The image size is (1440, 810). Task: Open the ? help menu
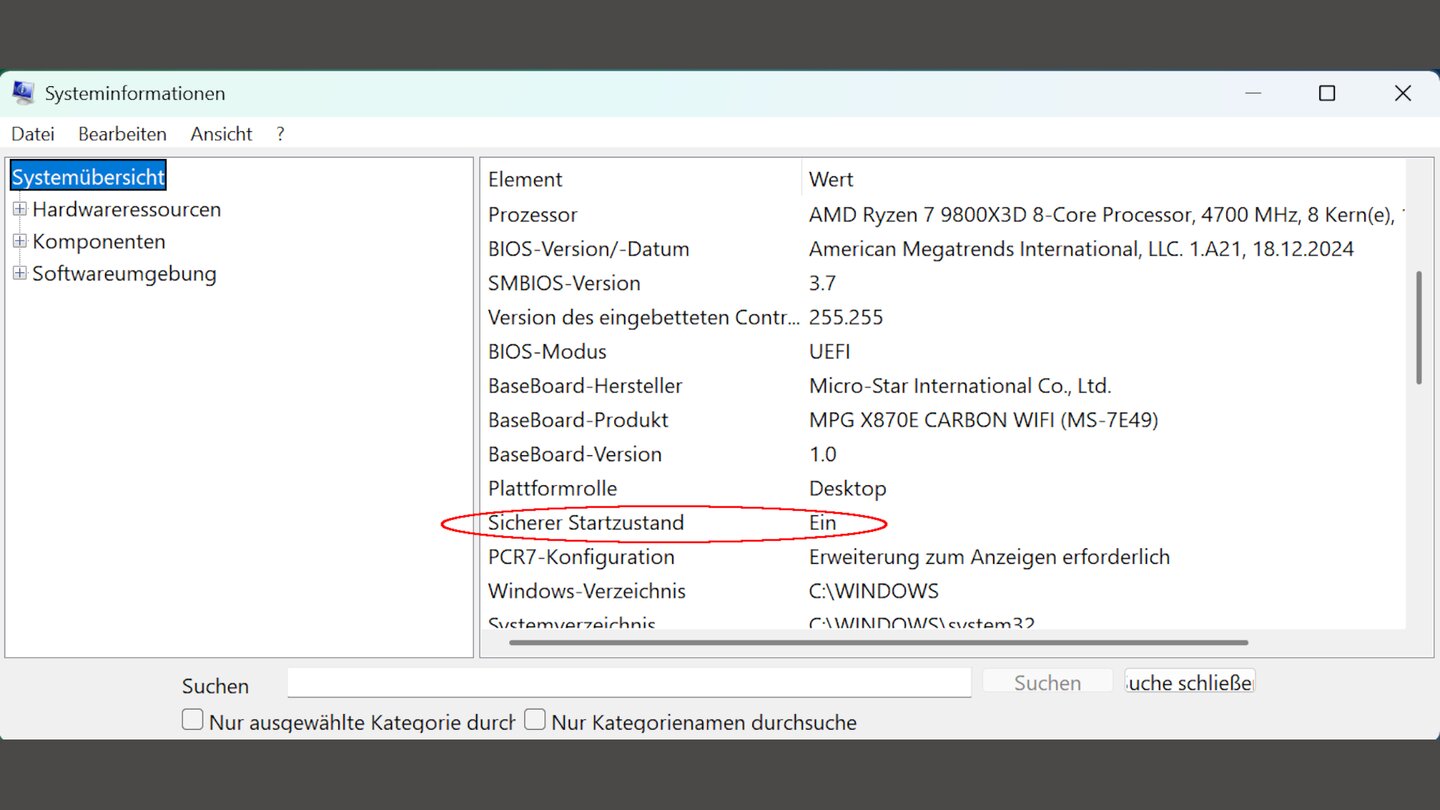click(280, 134)
